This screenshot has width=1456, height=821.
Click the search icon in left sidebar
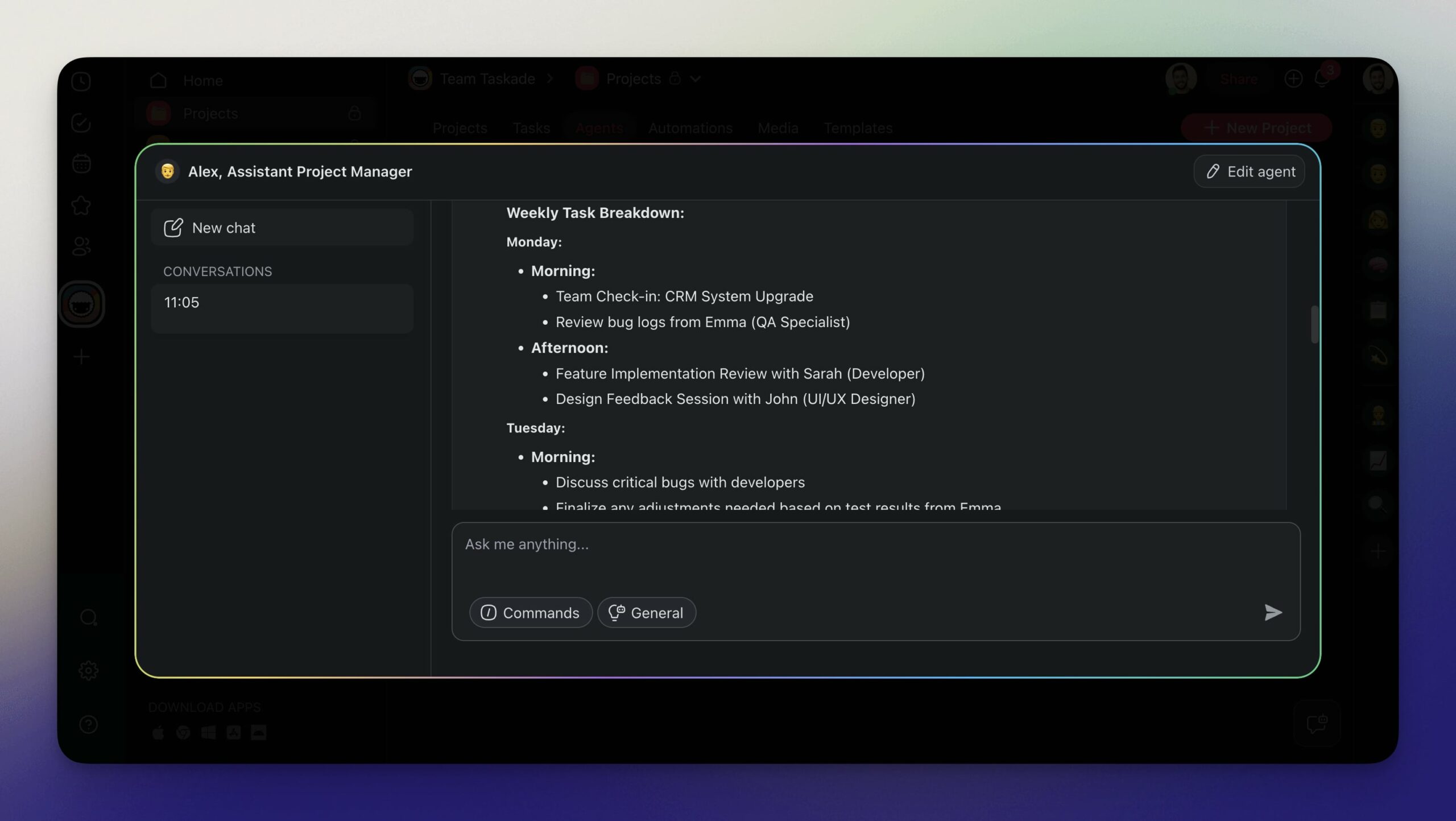pos(88,617)
